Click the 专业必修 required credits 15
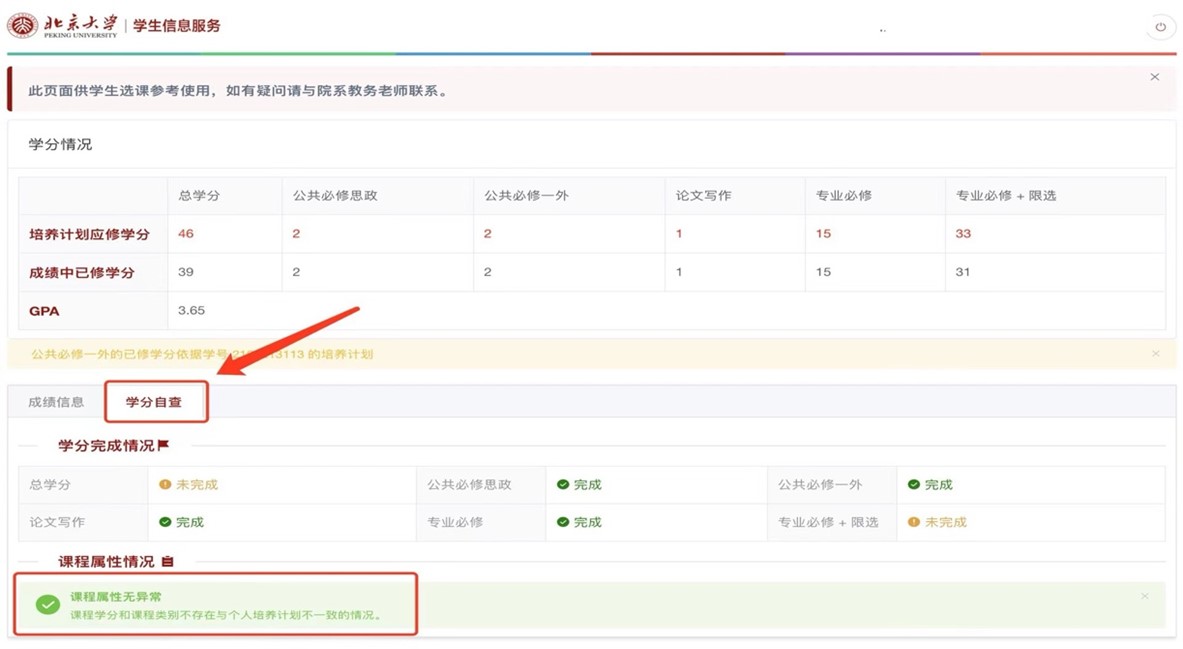The image size is (1183, 649). (823, 234)
